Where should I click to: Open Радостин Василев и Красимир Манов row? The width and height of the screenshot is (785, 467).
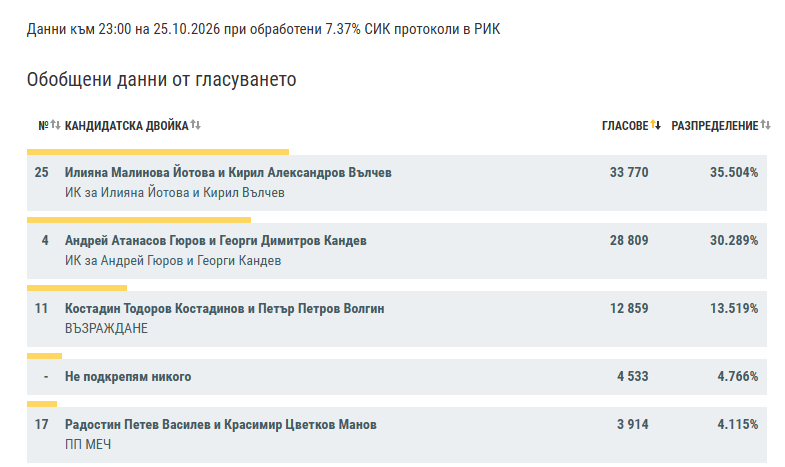(x=397, y=435)
